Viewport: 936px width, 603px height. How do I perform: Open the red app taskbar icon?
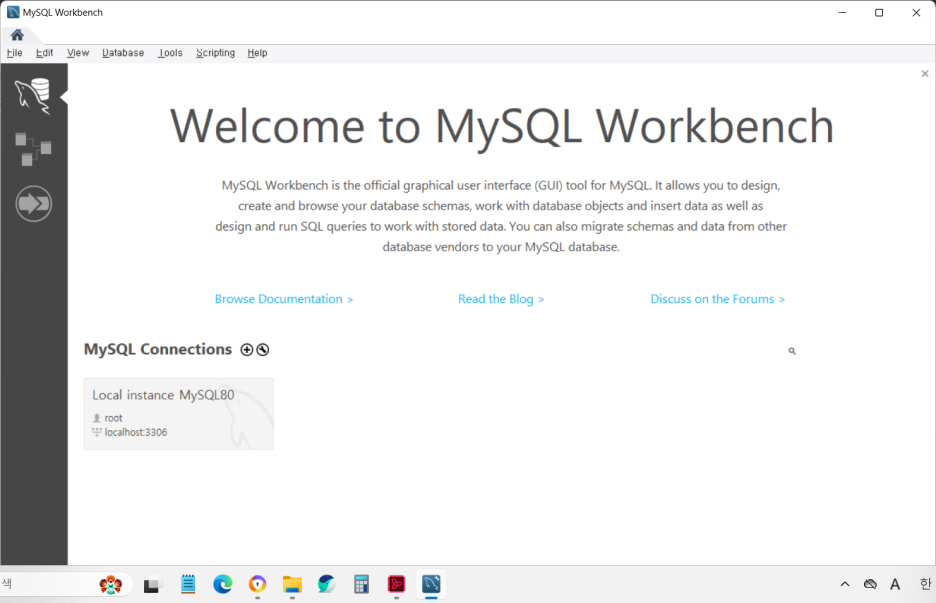point(396,584)
